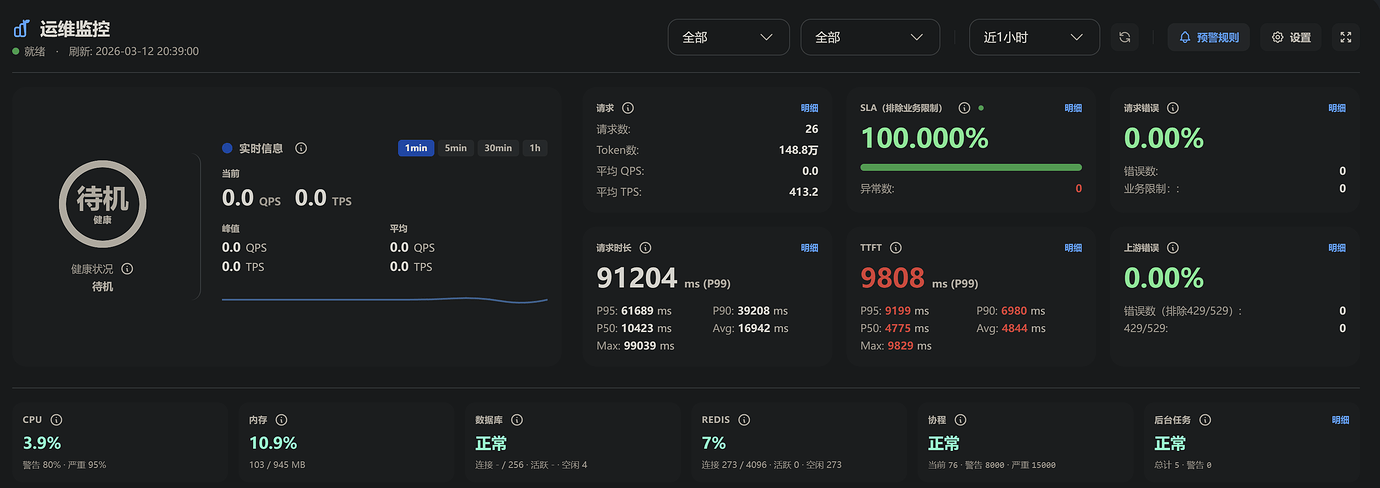The height and width of the screenshot is (488, 1380).
Task: Click info icon beside 数据库
Action: pyautogui.click(x=517, y=420)
